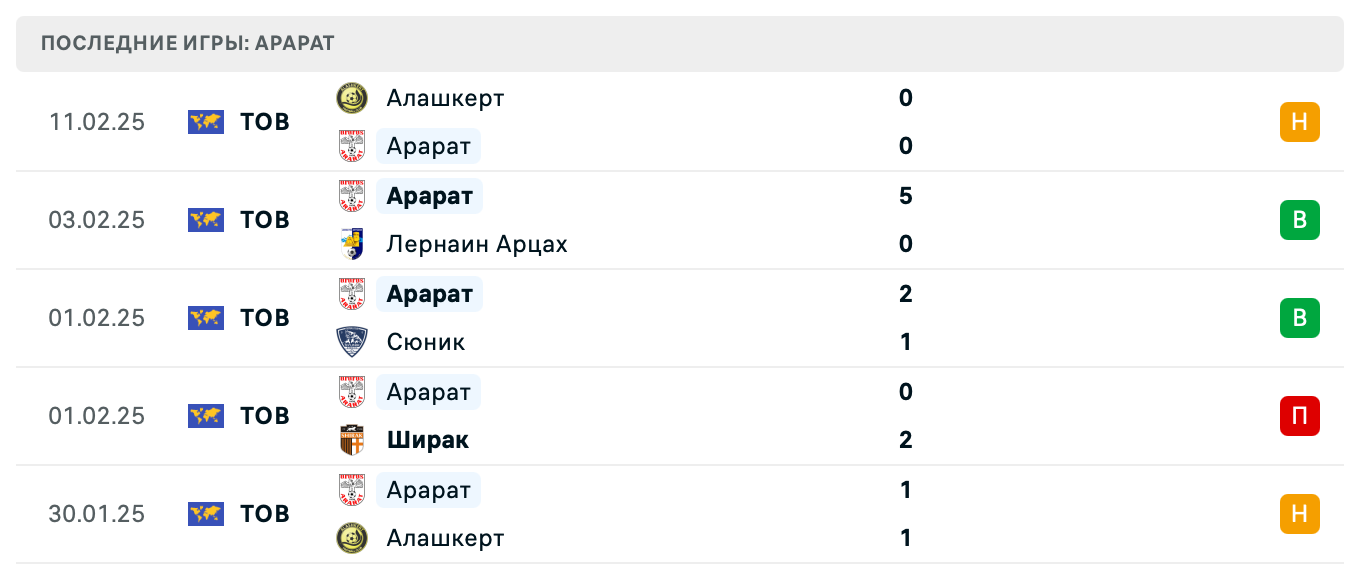Click the Арарат crest in the 01.02.25 Ширак match

click(x=350, y=392)
